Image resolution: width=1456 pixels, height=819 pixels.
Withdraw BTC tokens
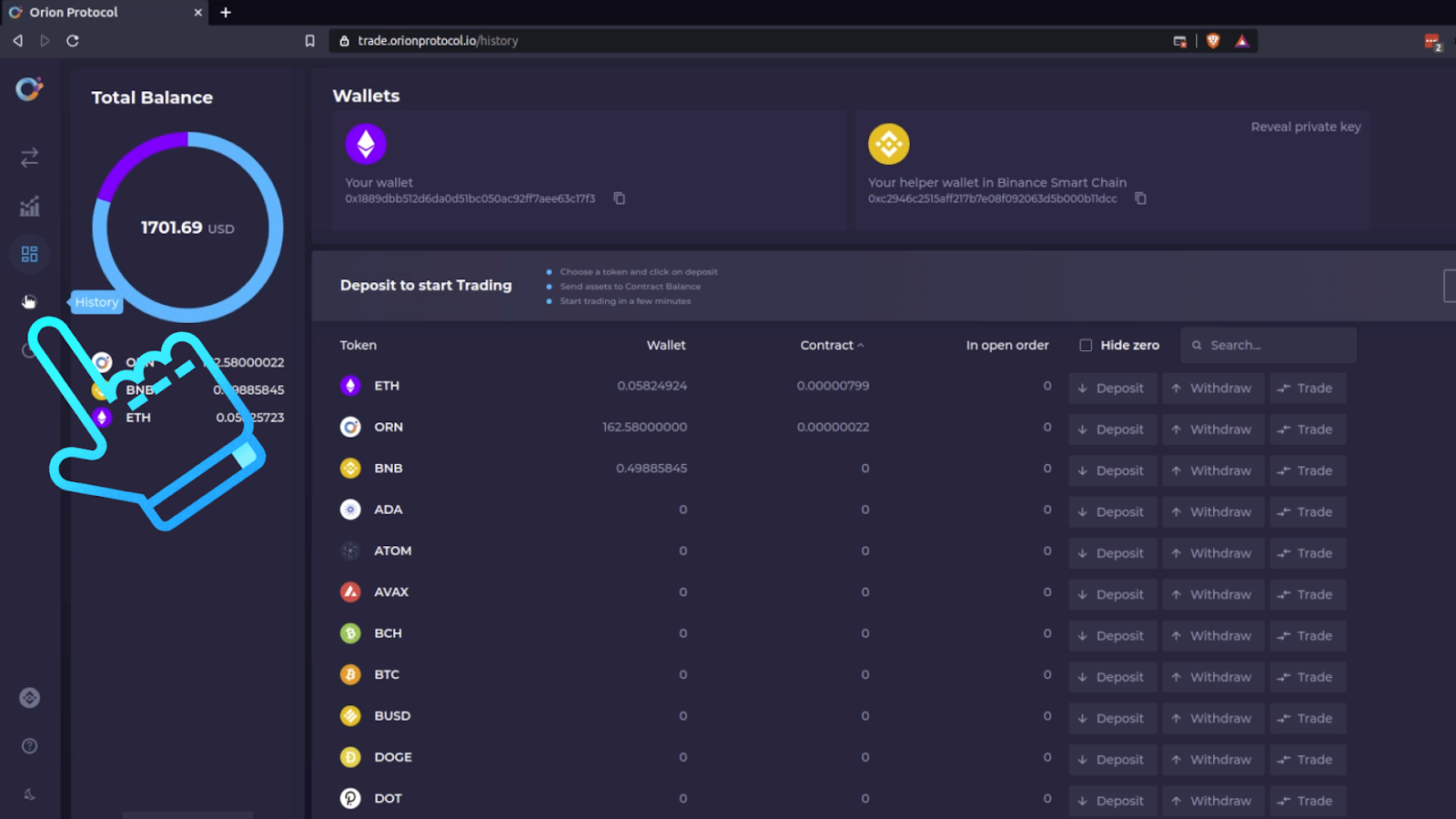coord(1213,677)
